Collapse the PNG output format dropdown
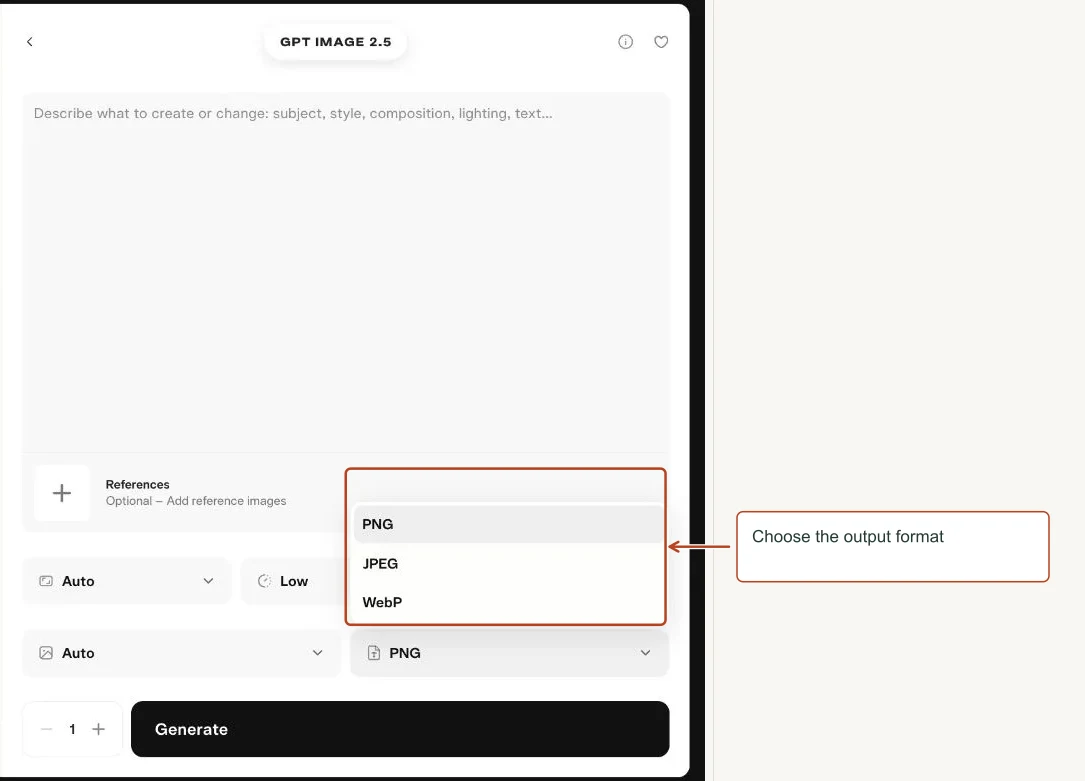This screenshot has width=1085, height=781. 509,653
